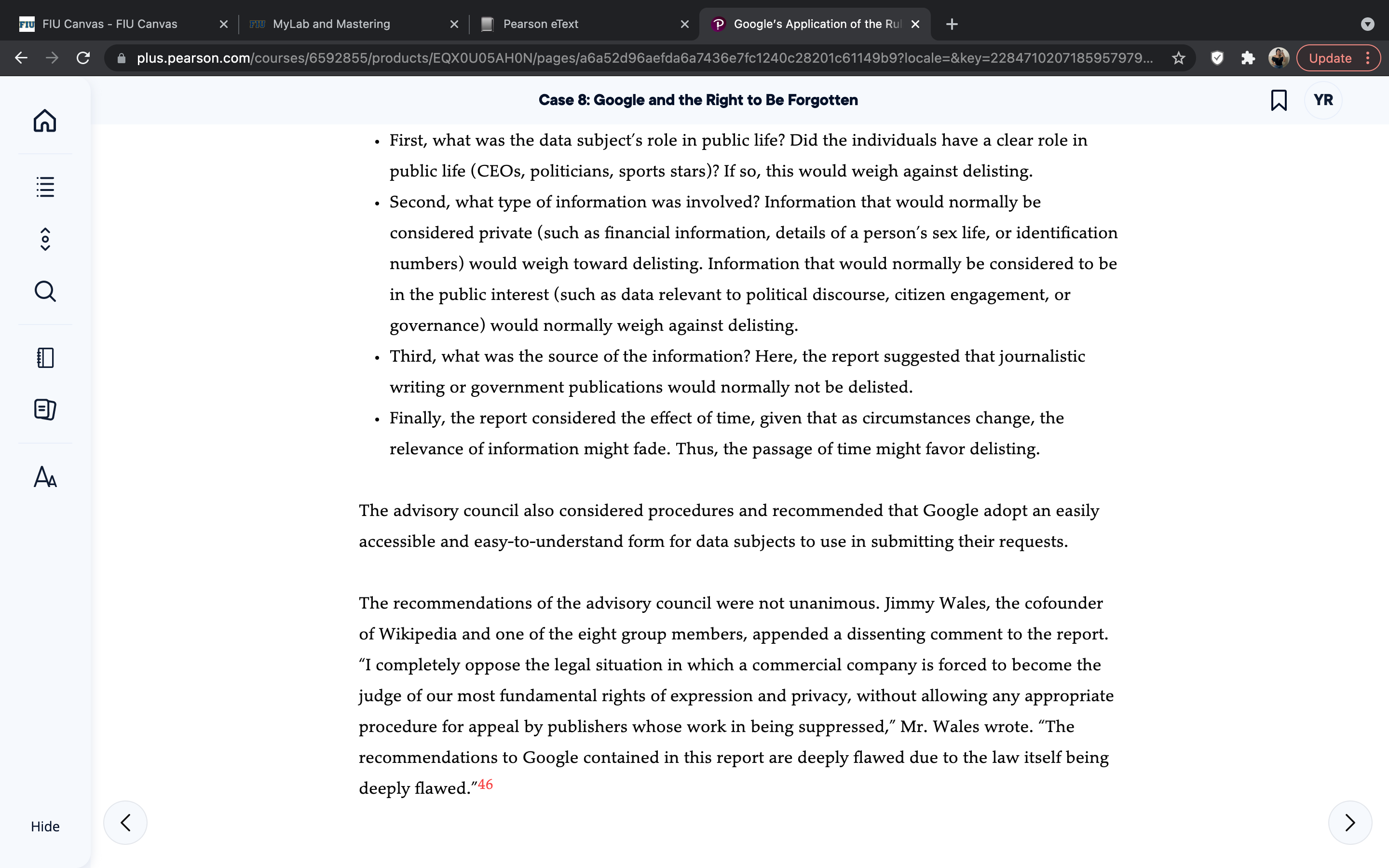Open footnote 46 reference link
1389x868 pixels.
pyautogui.click(x=485, y=784)
